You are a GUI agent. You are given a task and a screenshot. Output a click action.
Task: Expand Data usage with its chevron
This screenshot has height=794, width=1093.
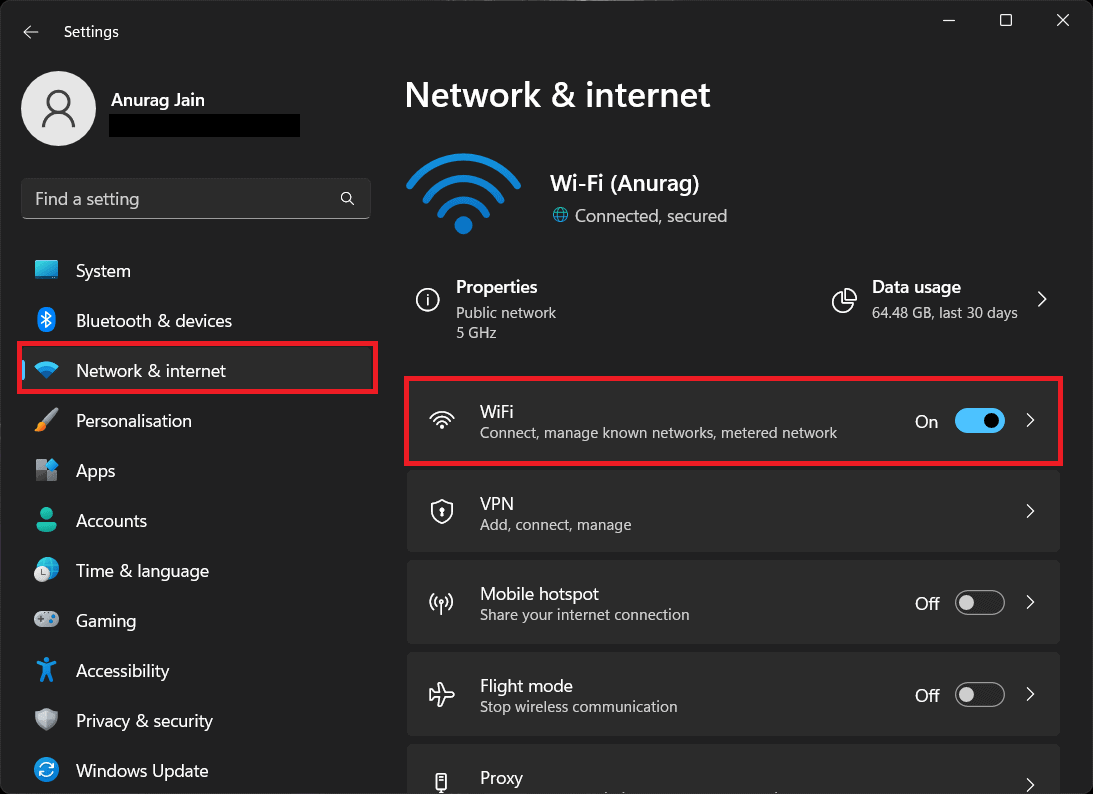click(1042, 299)
